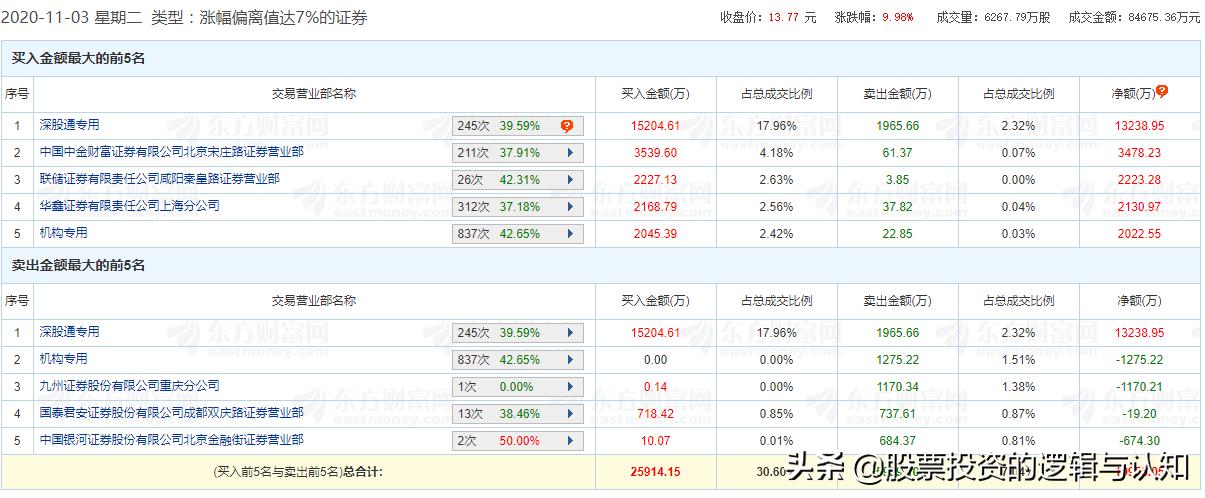This screenshot has height=498, width=1205.
Task: Click buy amount cell 2168.79
Action: click(x=655, y=207)
